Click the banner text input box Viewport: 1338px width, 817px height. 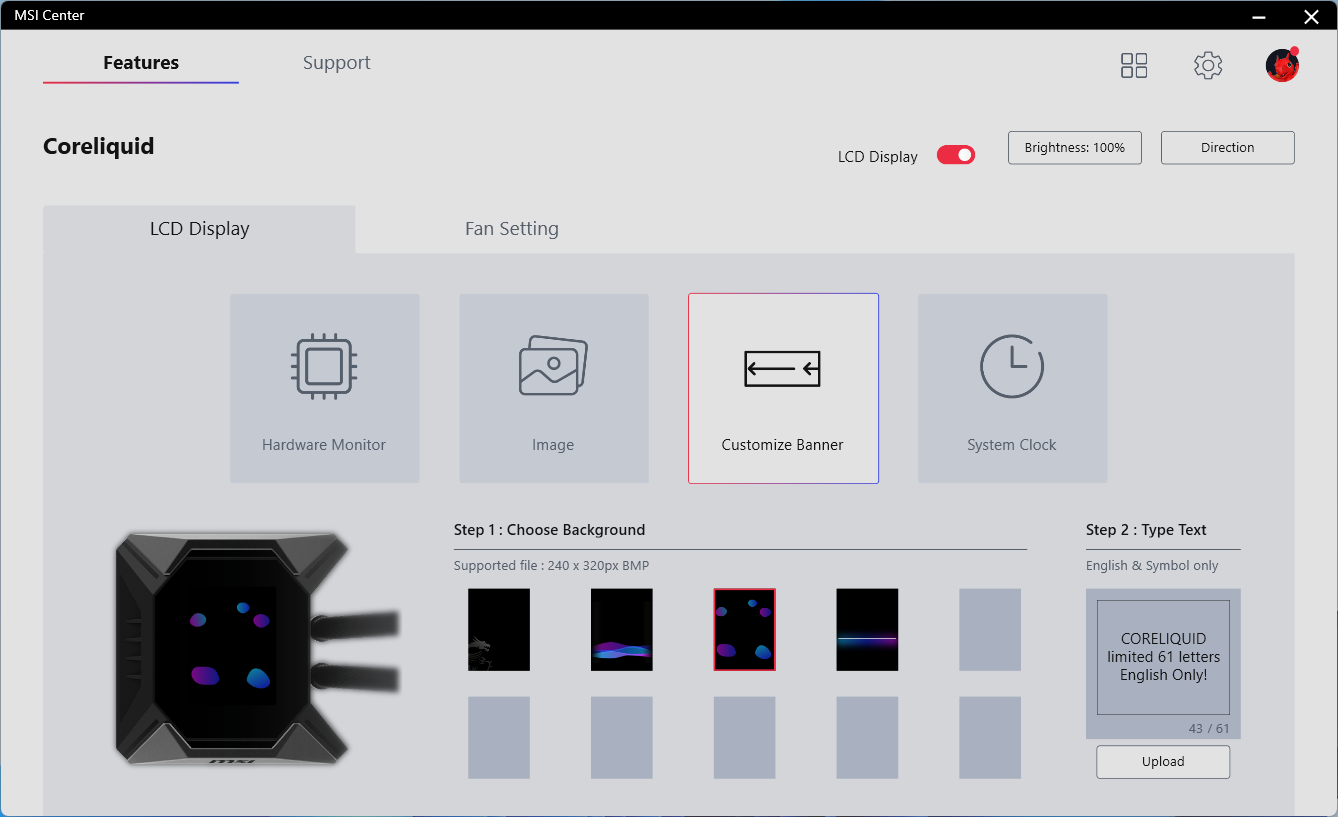pos(1163,657)
